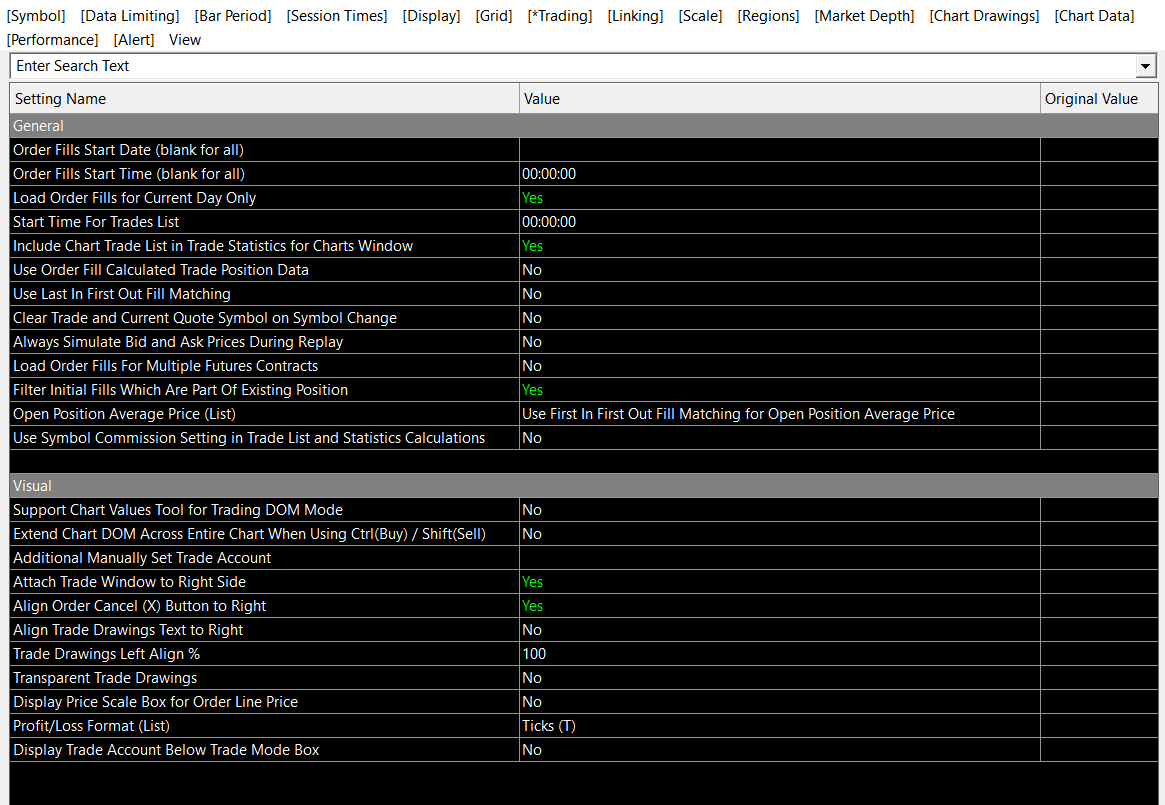This screenshot has height=805, width=1165.
Task: Select the General group header
Action: 584,126
